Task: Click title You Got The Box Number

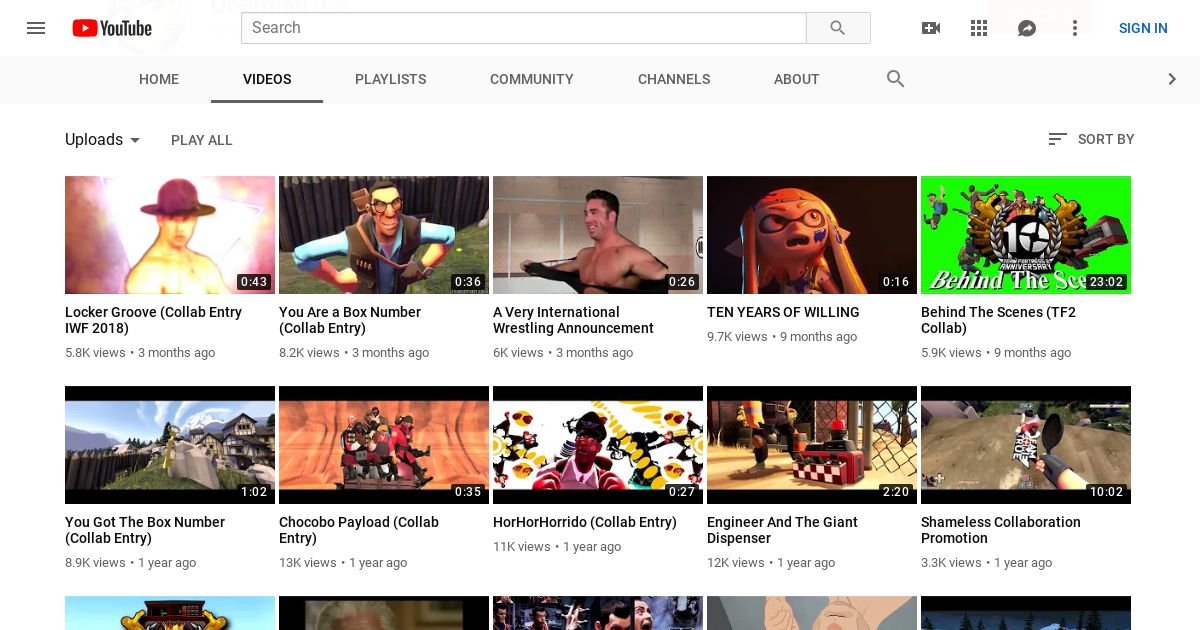Action: point(145,530)
